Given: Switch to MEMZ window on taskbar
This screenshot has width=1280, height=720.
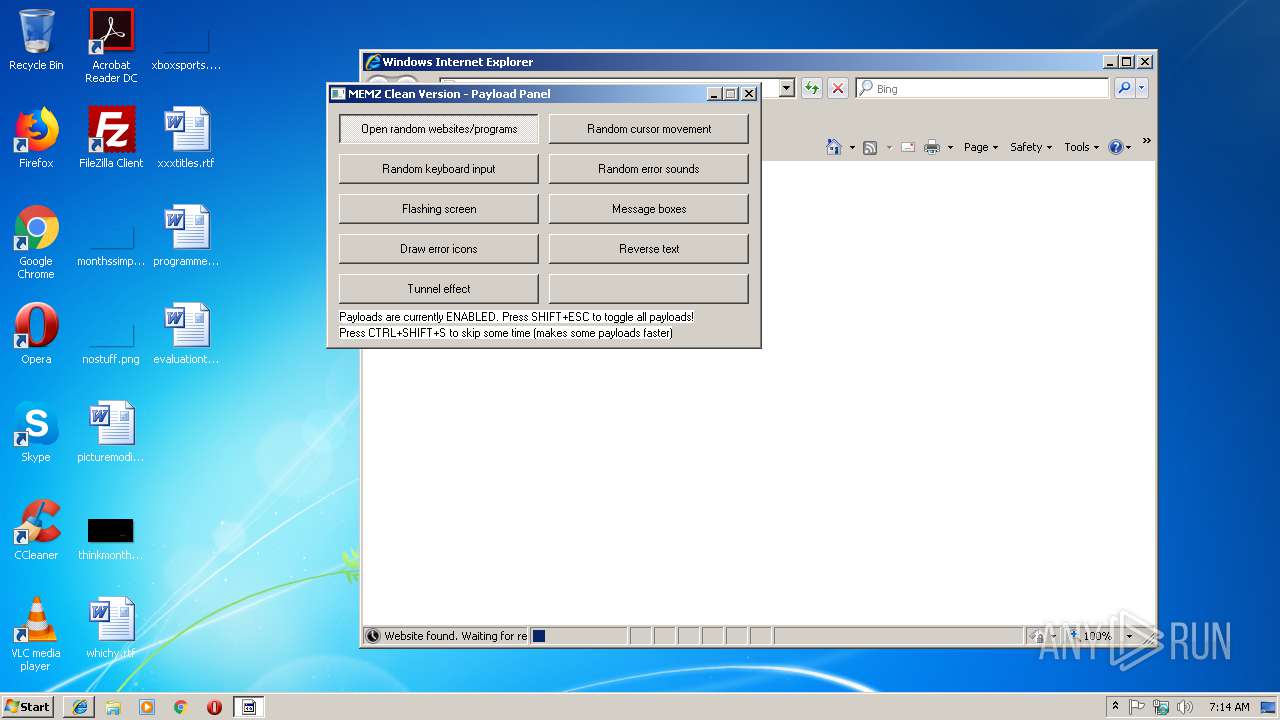Looking at the screenshot, I should pyautogui.click(x=249, y=707).
